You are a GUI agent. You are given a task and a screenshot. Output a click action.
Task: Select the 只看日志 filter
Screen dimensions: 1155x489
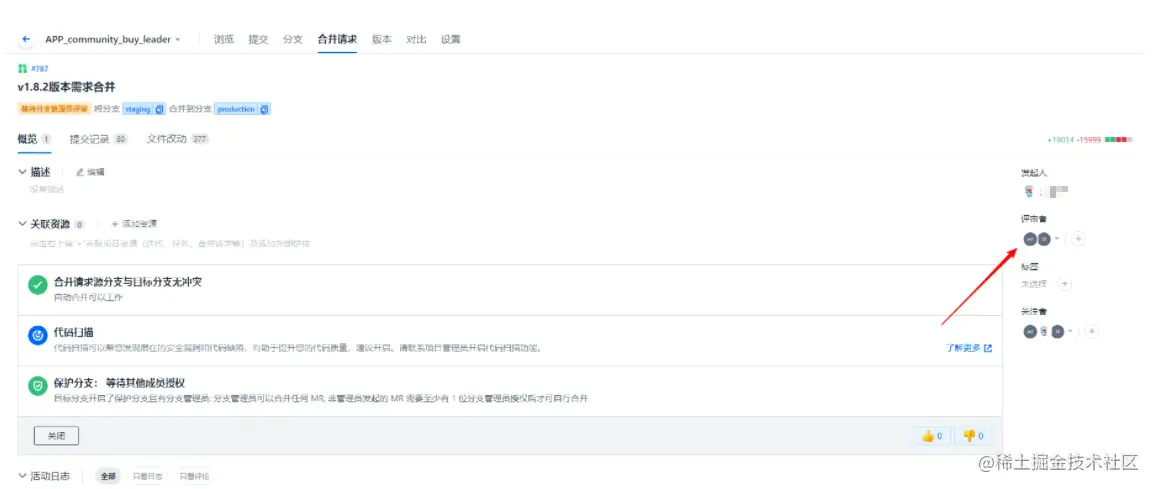click(x=147, y=476)
